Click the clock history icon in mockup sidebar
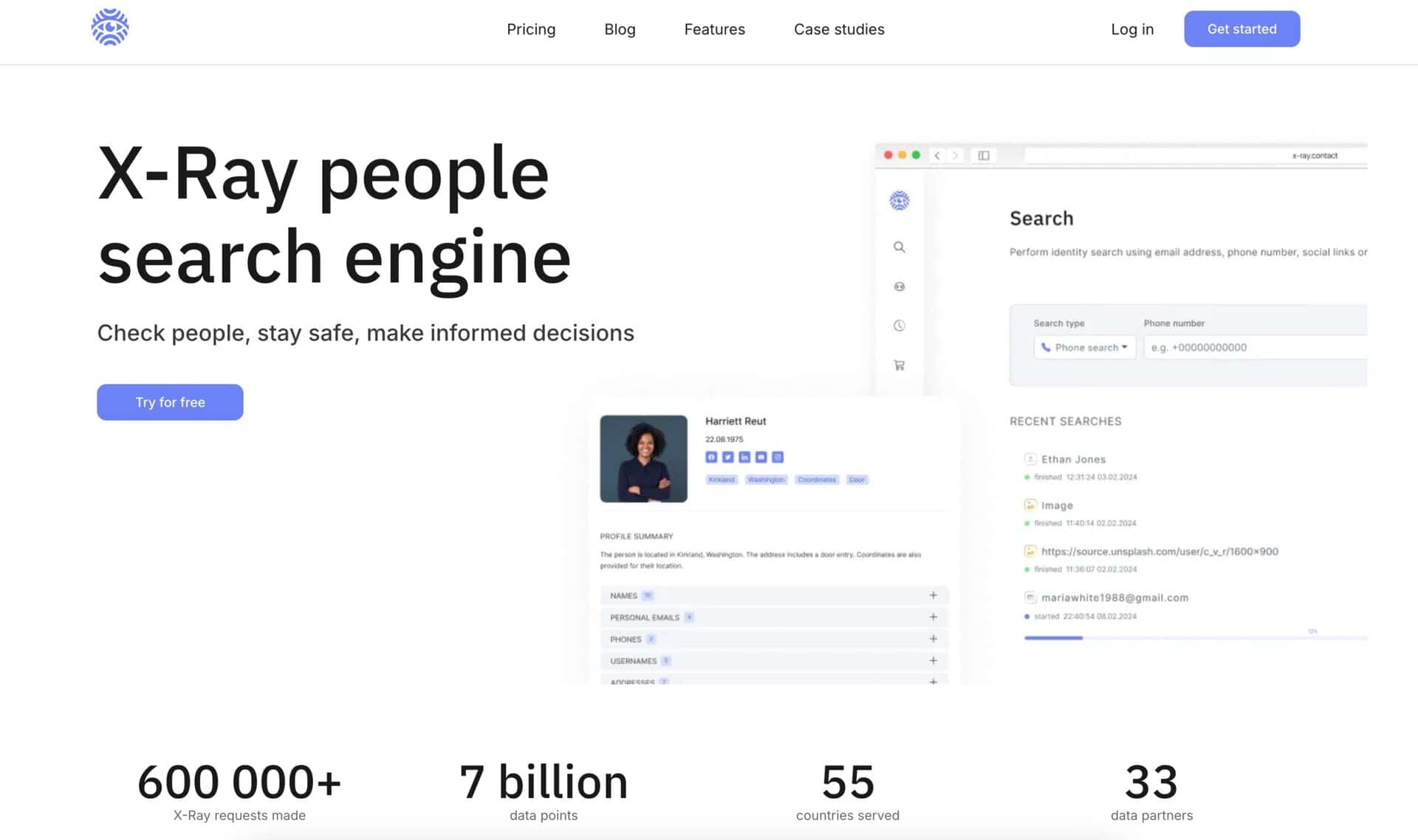Viewport: 1418px width, 840px height. tap(899, 326)
